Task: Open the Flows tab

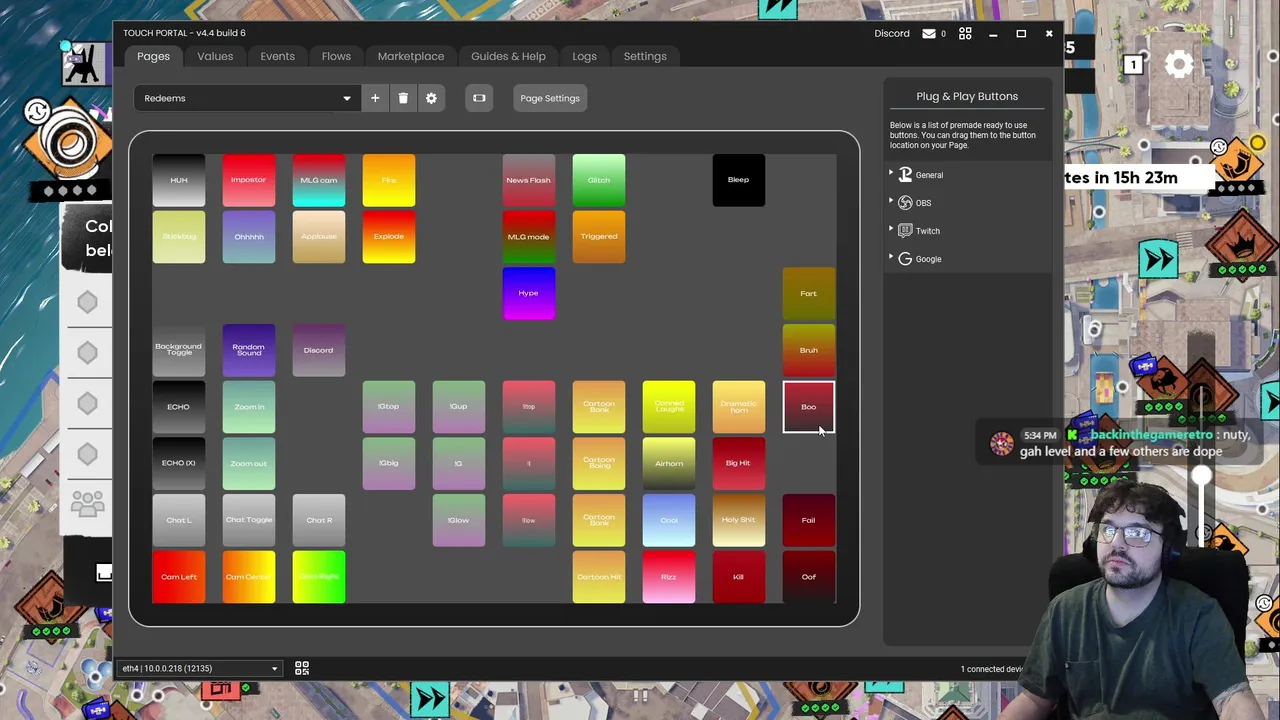Action: [x=336, y=56]
